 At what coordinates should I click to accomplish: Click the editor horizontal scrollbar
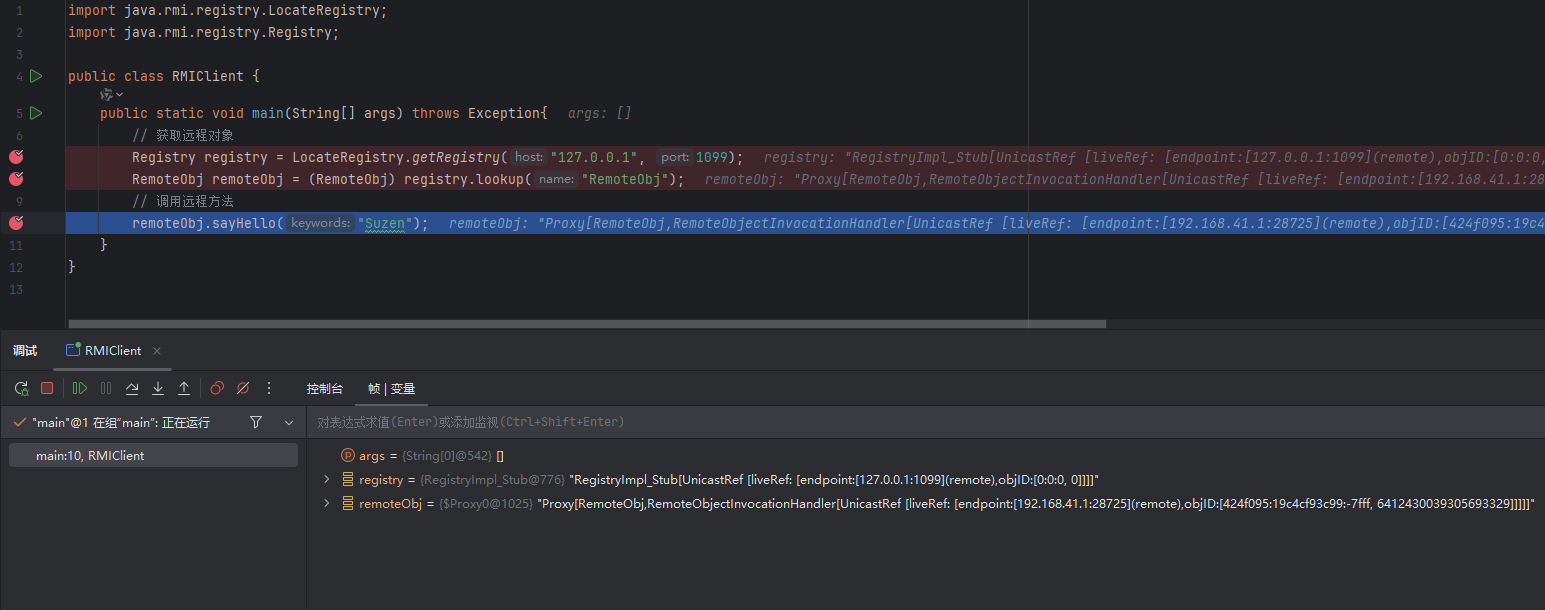tap(586, 324)
